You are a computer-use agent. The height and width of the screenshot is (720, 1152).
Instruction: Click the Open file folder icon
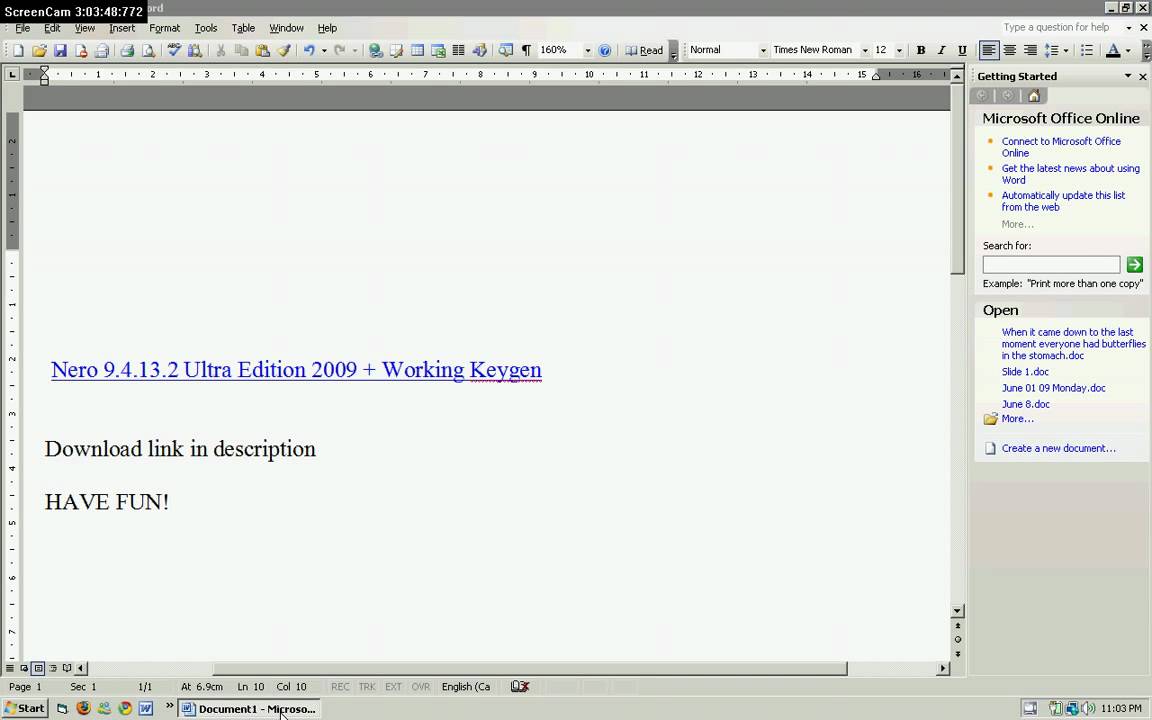[x=40, y=51]
